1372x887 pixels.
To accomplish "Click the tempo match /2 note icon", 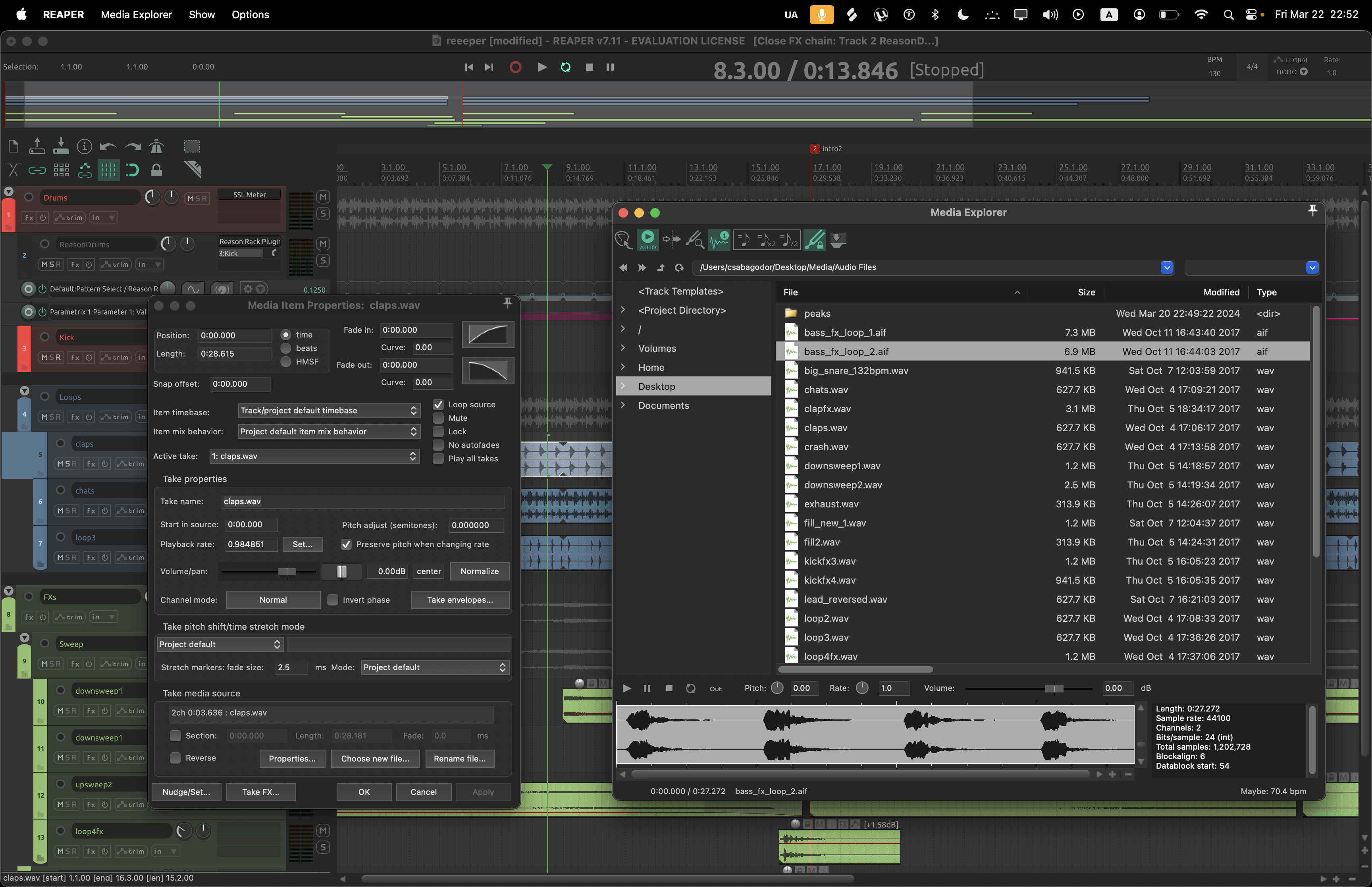I will [x=789, y=239].
